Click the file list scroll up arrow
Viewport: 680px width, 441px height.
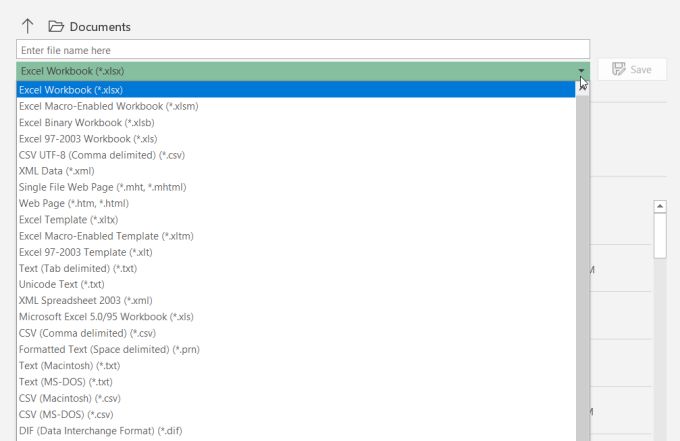pos(660,206)
